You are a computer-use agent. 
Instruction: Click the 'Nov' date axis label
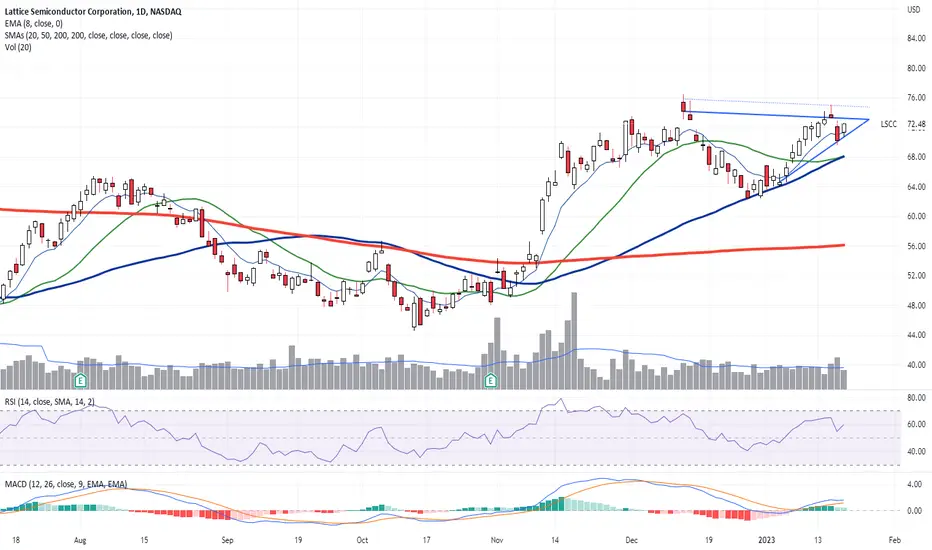coord(498,540)
